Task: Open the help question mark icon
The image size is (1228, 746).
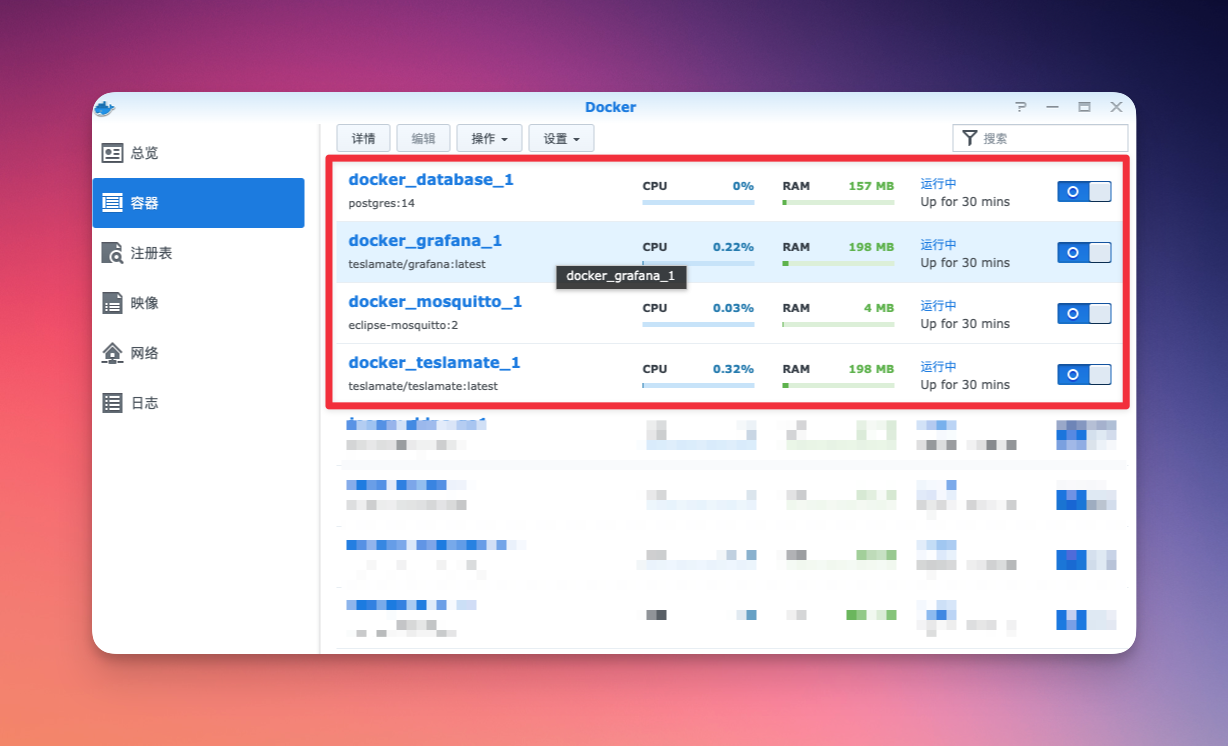Action: tap(1021, 107)
